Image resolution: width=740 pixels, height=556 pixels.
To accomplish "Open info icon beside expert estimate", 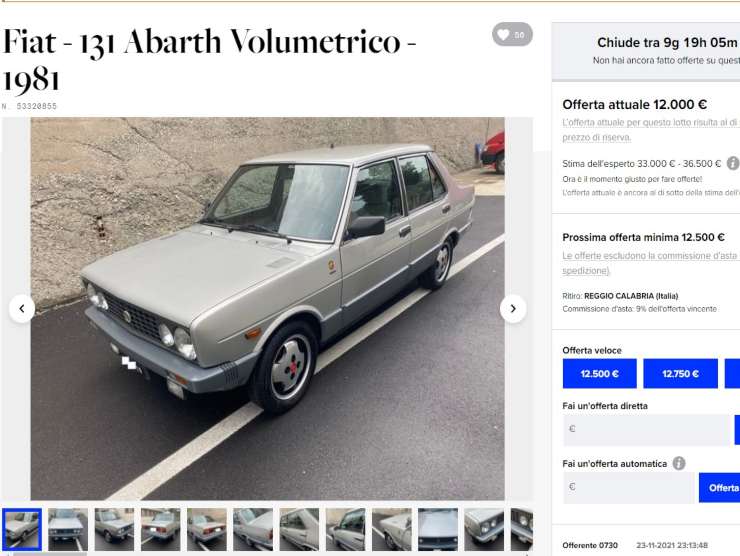I will (x=733, y=163).
